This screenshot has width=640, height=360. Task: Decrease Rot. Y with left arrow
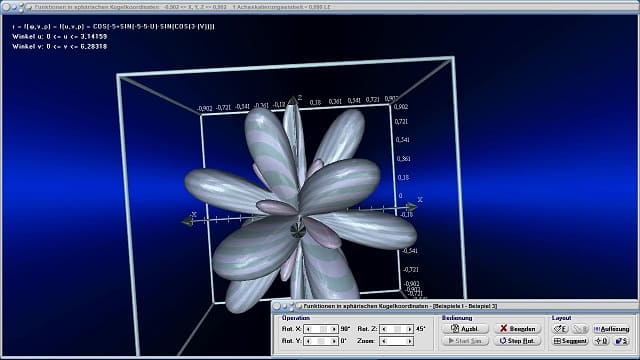[x=308, y=341]
